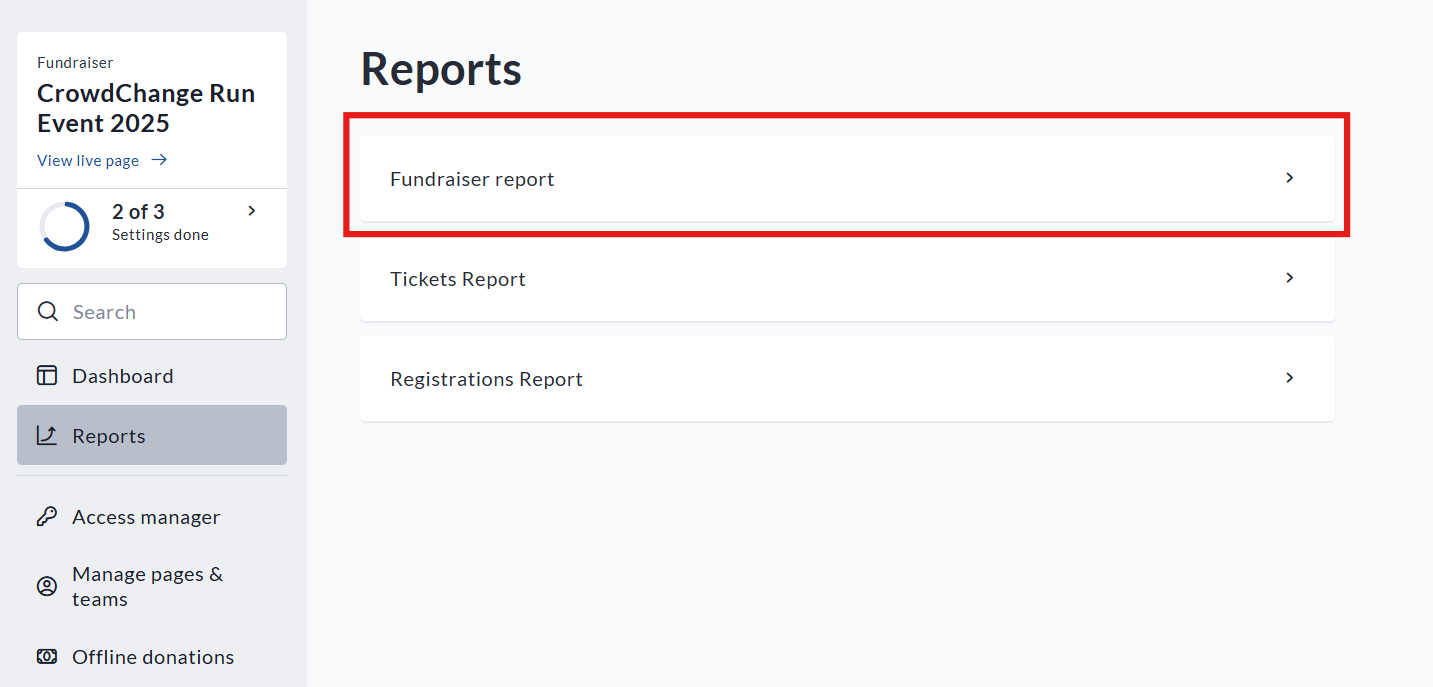Viewport: 1433px width, 687px height.
Task: Click the arrow beside View live page
Action: click(159, 161)
